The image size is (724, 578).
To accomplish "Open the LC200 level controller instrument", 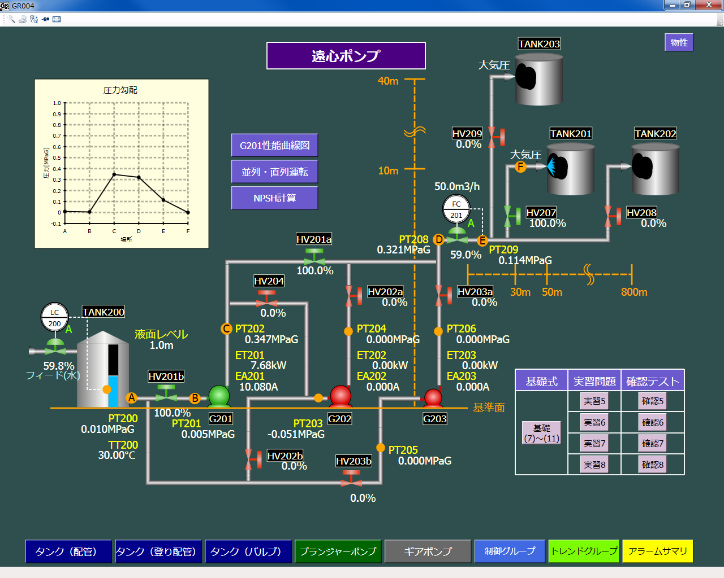I will (54, 318).
